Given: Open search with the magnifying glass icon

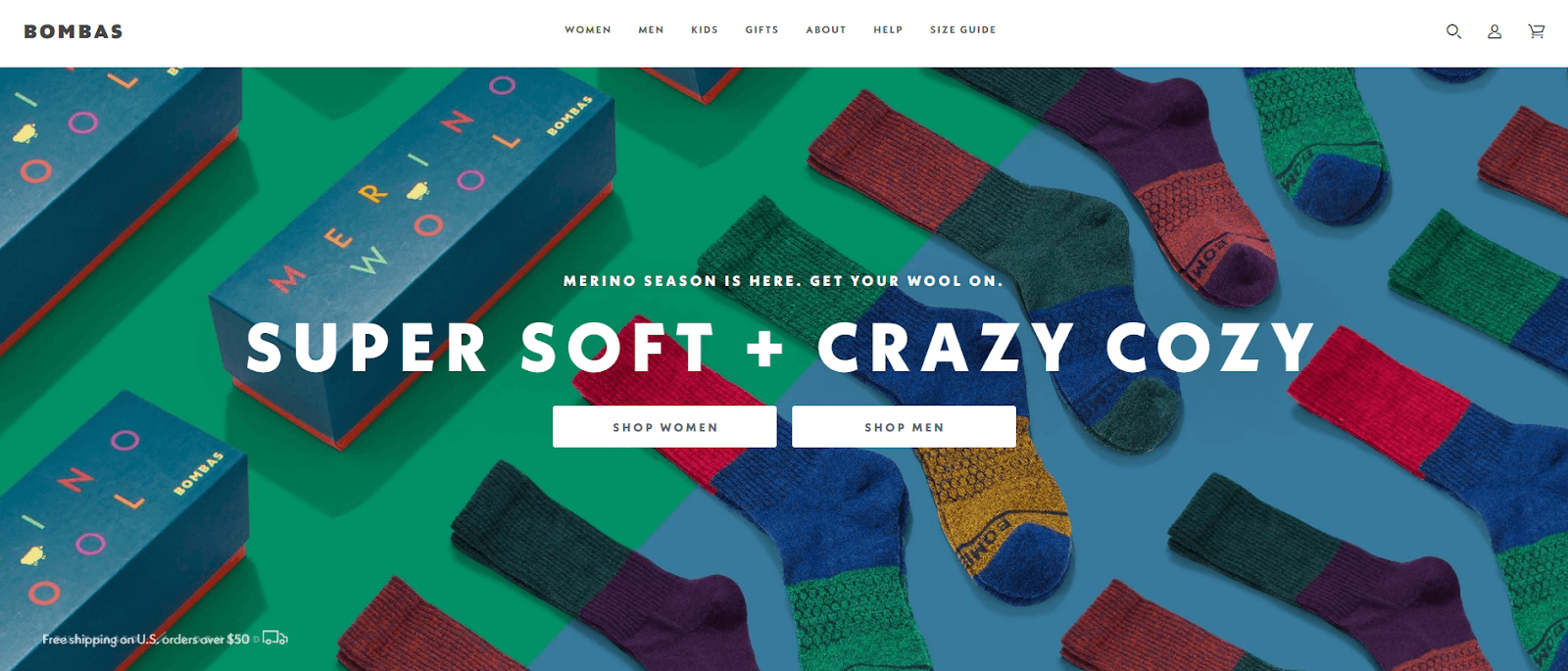Looking at the screenshot, I should pos(1453,31).
